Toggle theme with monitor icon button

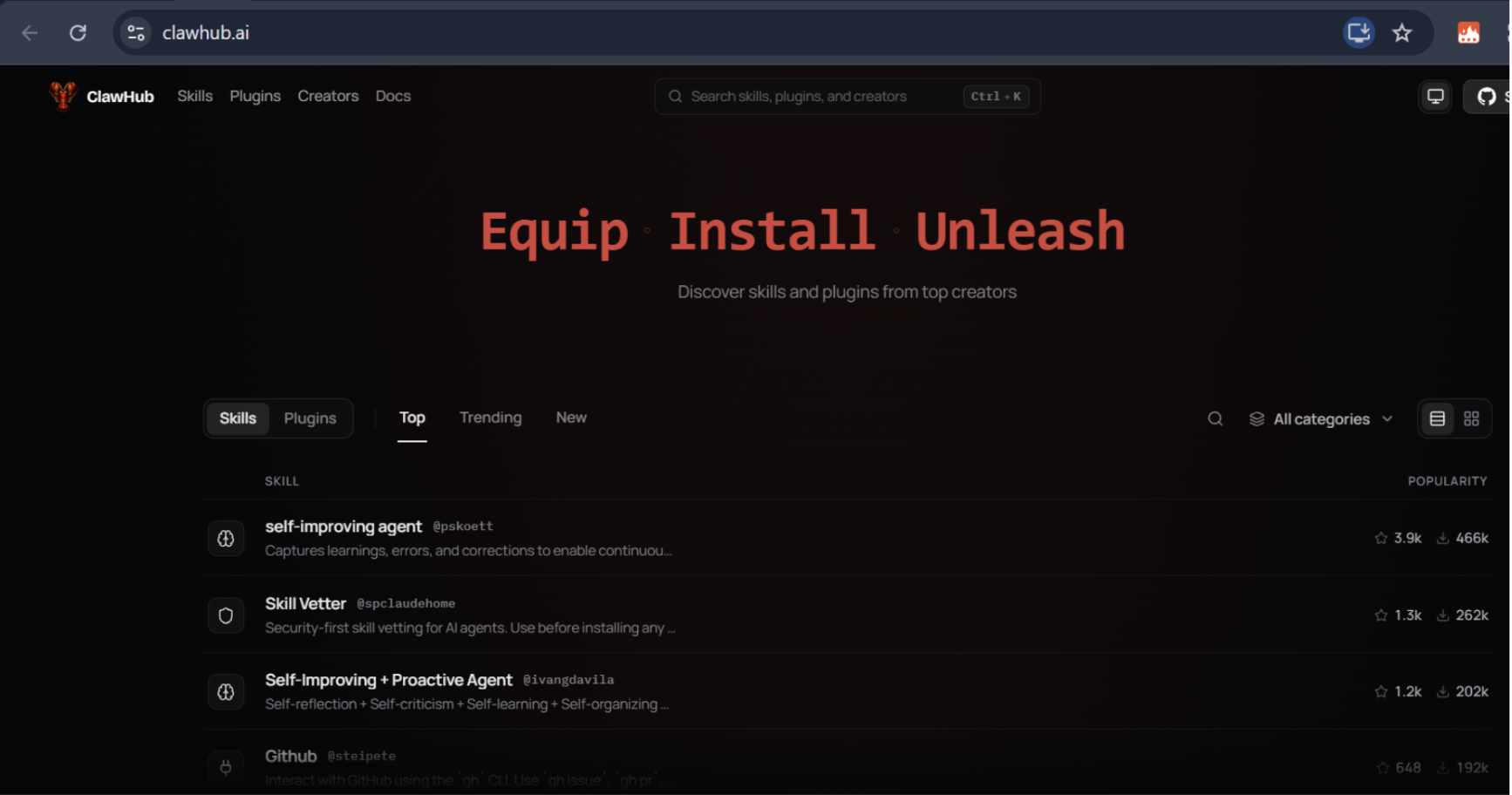coord(1435,97)
